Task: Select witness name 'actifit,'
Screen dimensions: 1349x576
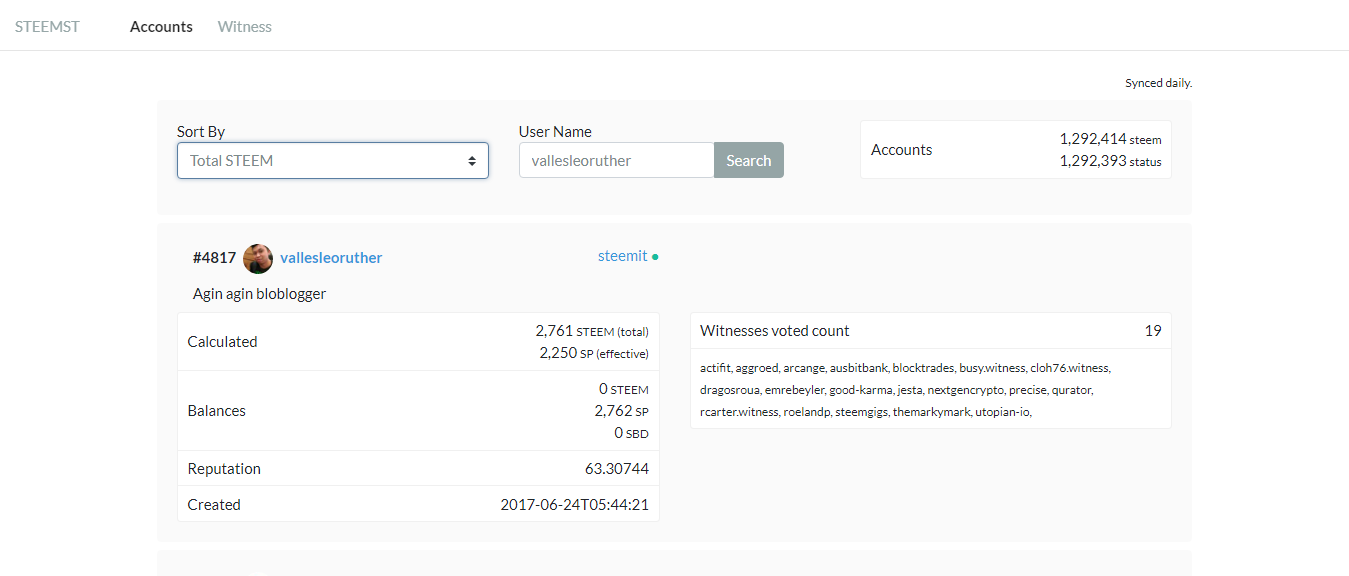Action: (x=716, y=368)
